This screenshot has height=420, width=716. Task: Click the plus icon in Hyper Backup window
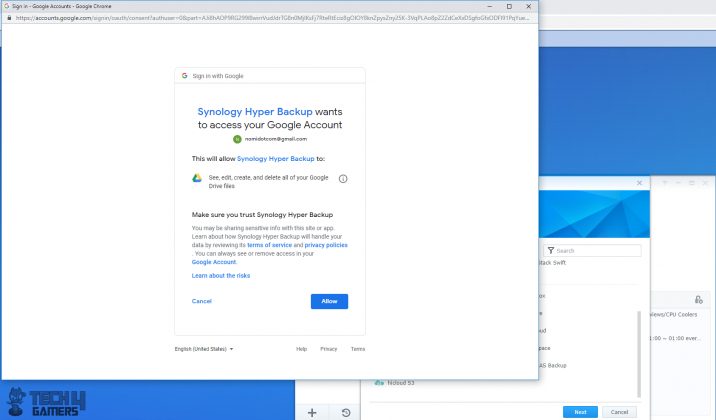(312, 413)
